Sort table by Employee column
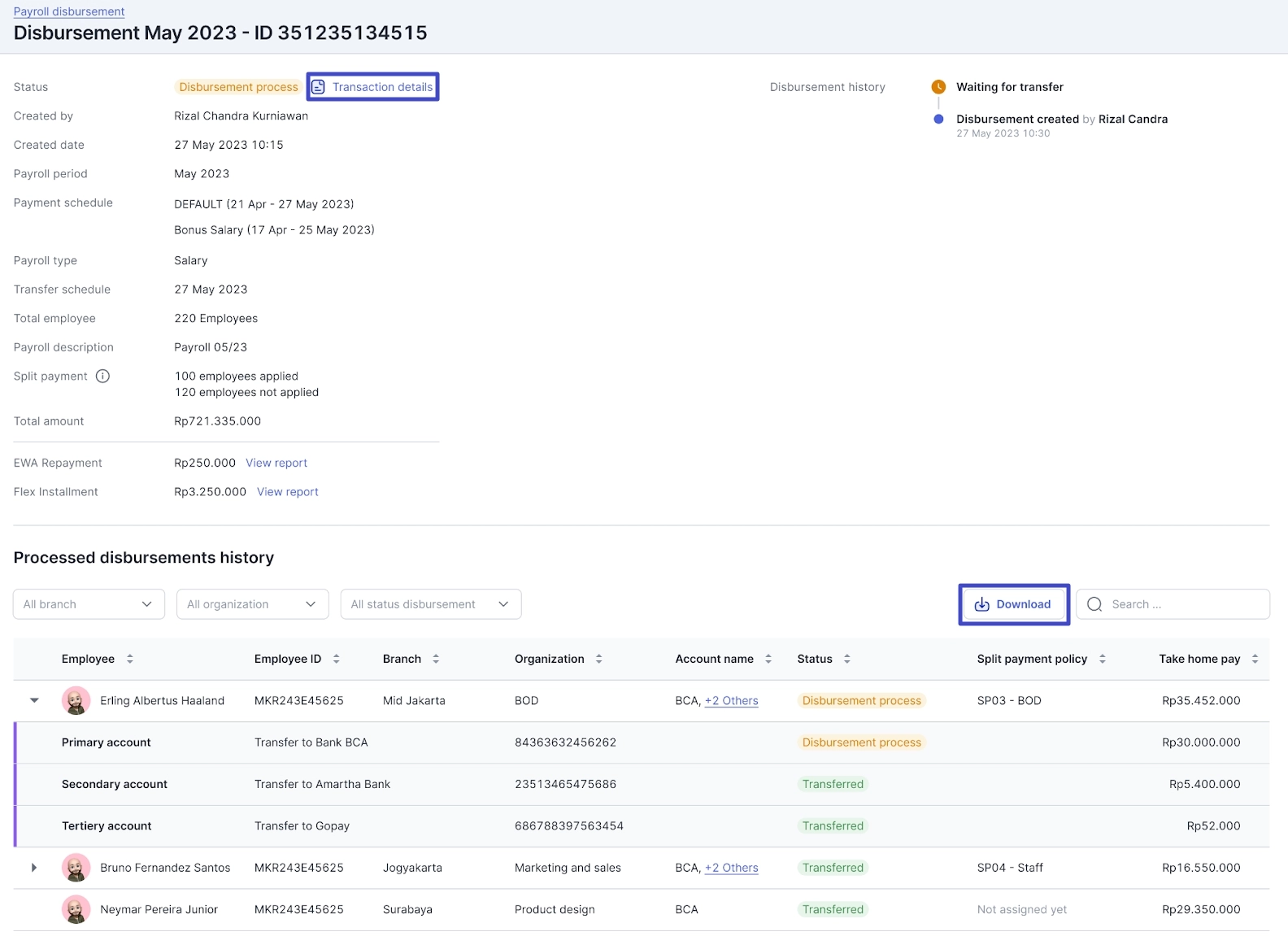 coord(130,659)
